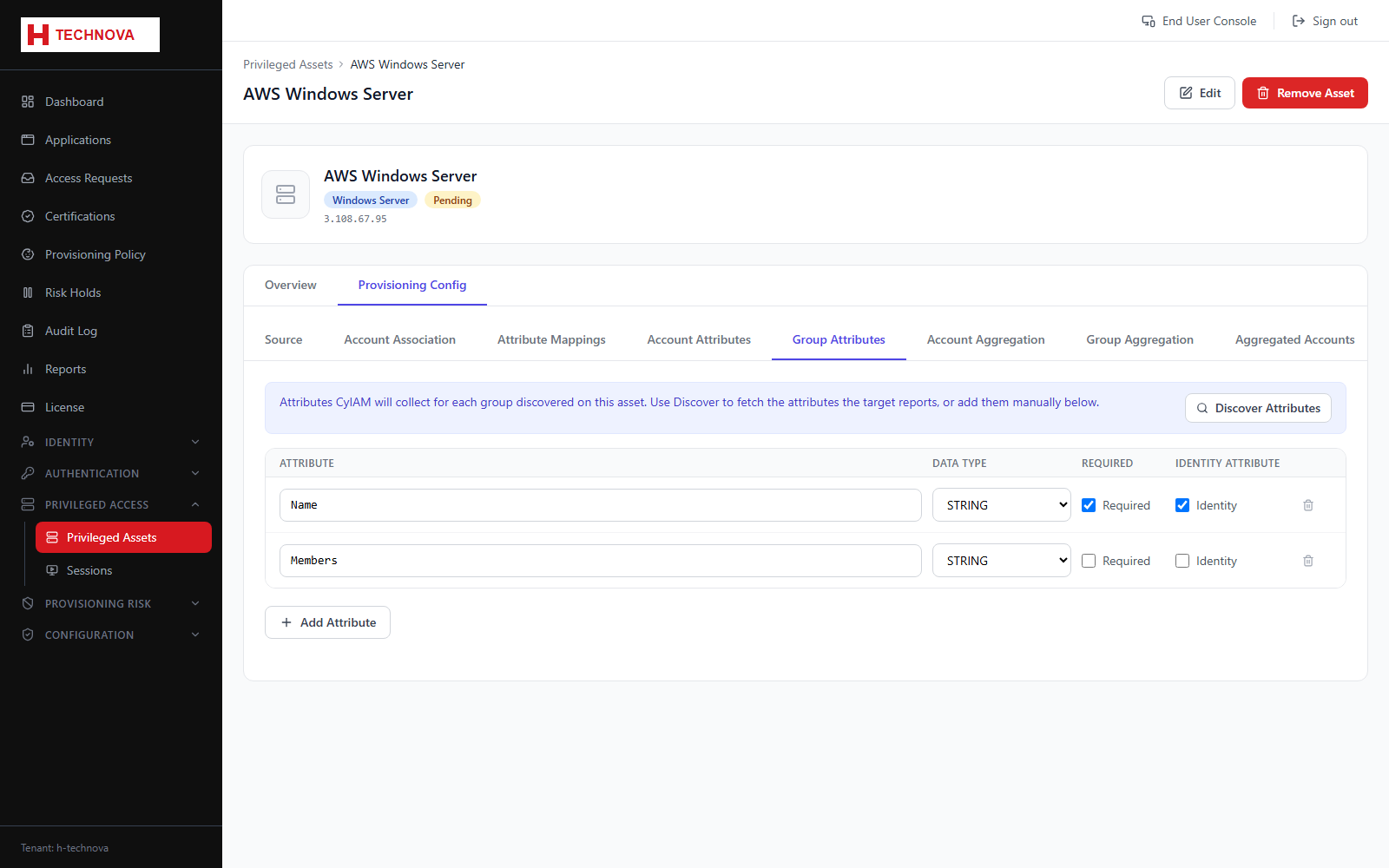Click the AWS Windows Server breadcrumb text
Screen dimensions: 1389x868
(407, 64)
